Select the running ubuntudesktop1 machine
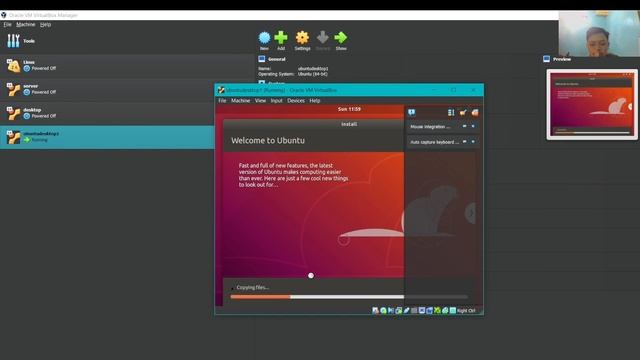 point(107,137)
